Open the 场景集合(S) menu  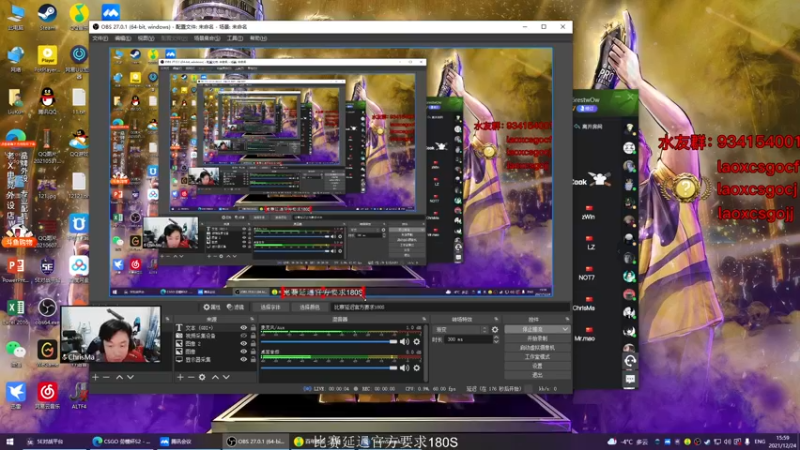click(x=207, y=38)
